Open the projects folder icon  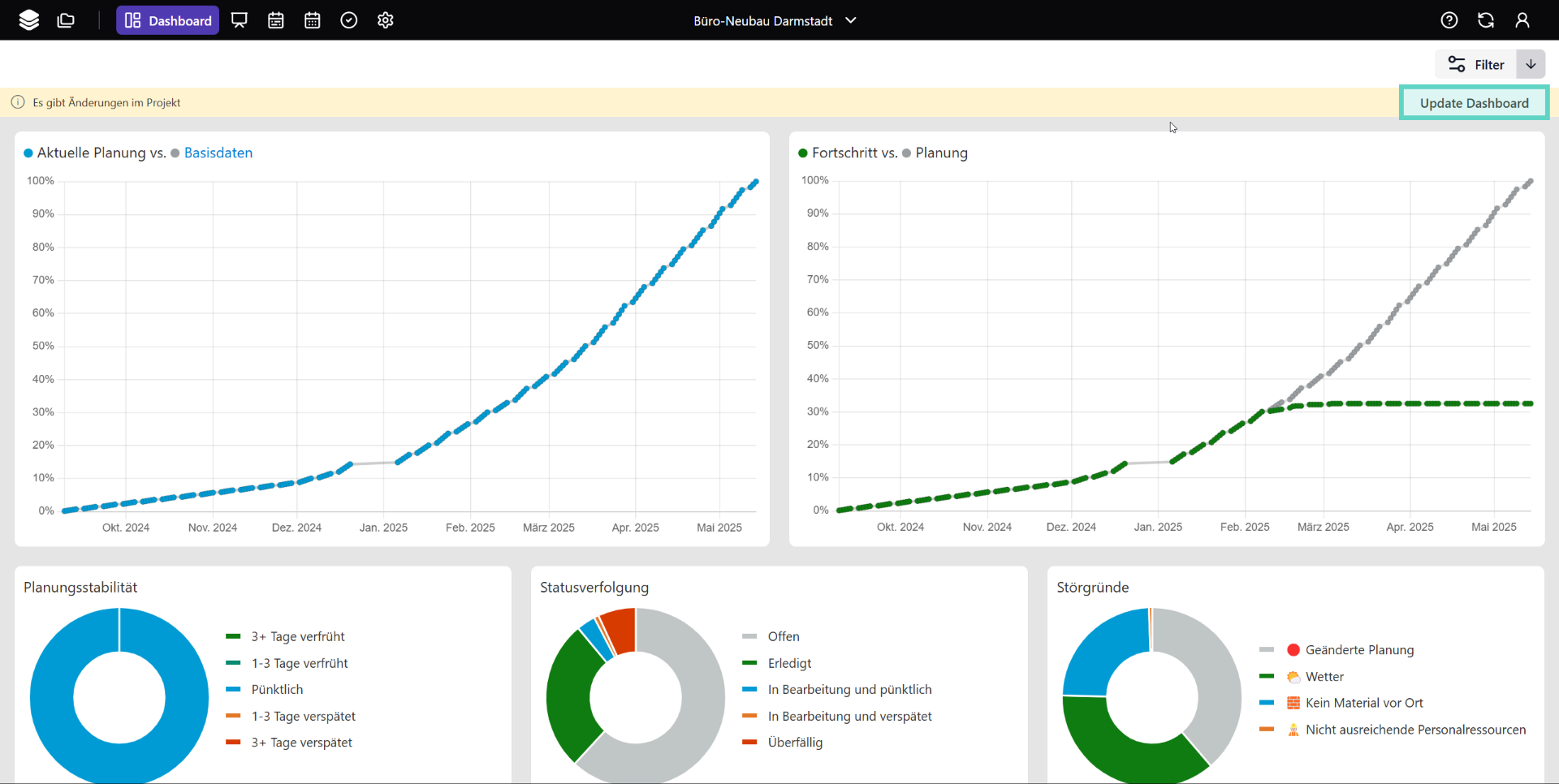67,20
